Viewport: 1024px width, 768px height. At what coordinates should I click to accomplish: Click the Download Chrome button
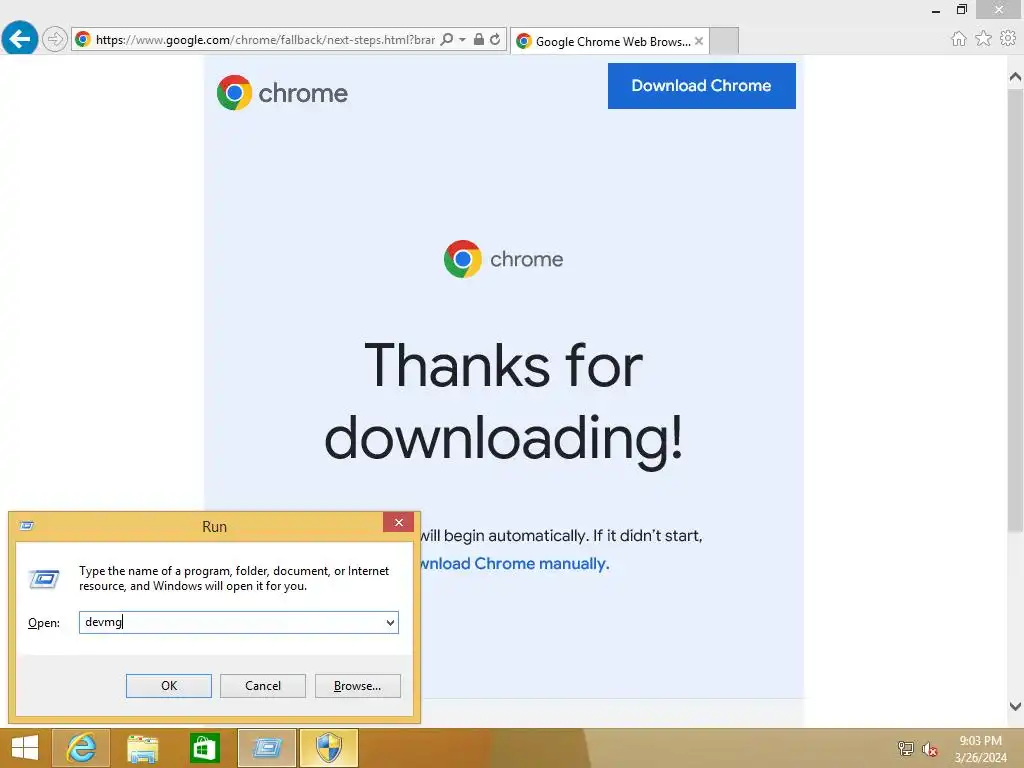point(701,86)
